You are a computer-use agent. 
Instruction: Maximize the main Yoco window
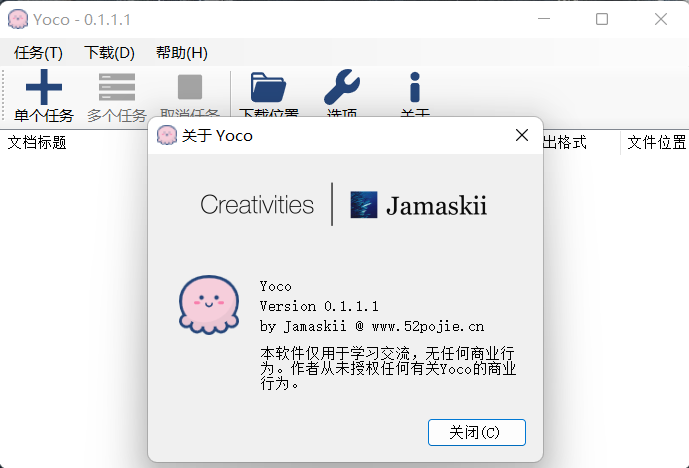coord(602,19)
